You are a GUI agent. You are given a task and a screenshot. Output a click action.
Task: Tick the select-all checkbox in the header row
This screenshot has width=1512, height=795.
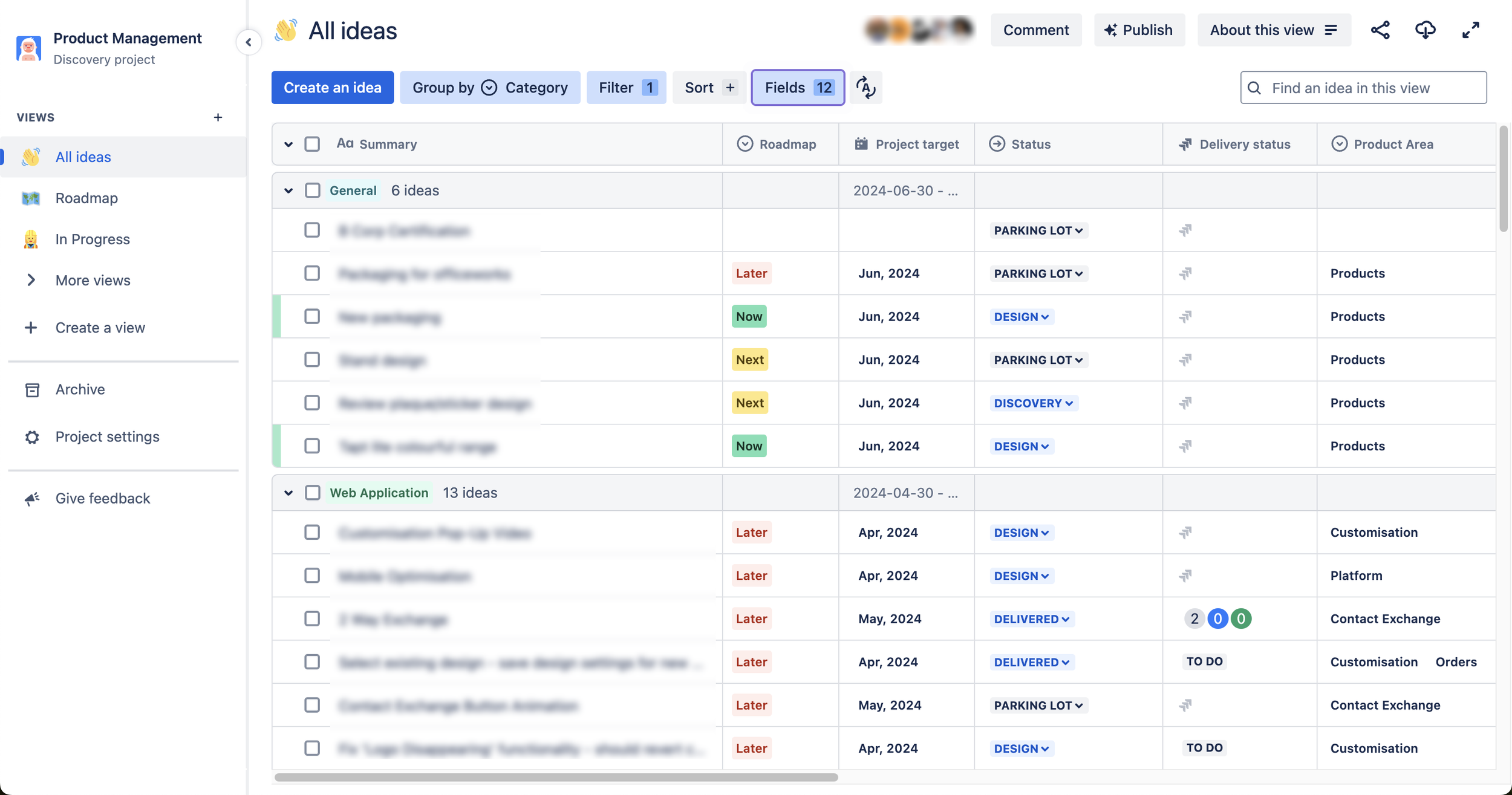click(x=312, y=144)
